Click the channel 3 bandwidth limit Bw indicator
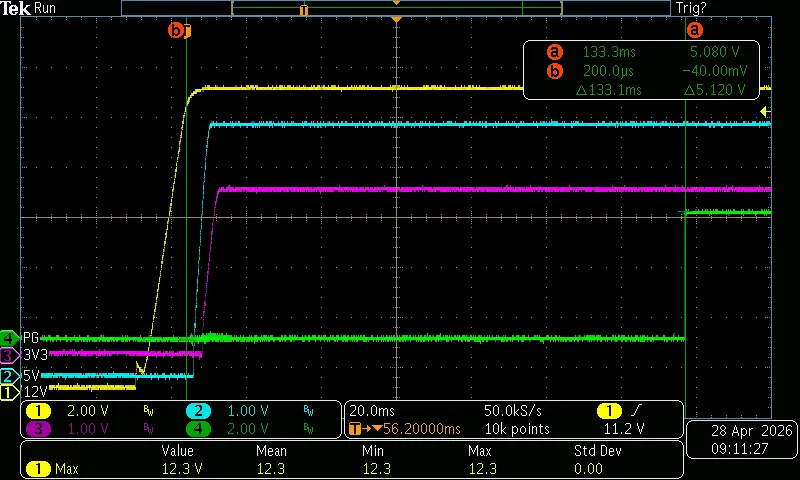The width and height of the screenshot is (800, 480). pyautogui.click(x=148, y=429)
